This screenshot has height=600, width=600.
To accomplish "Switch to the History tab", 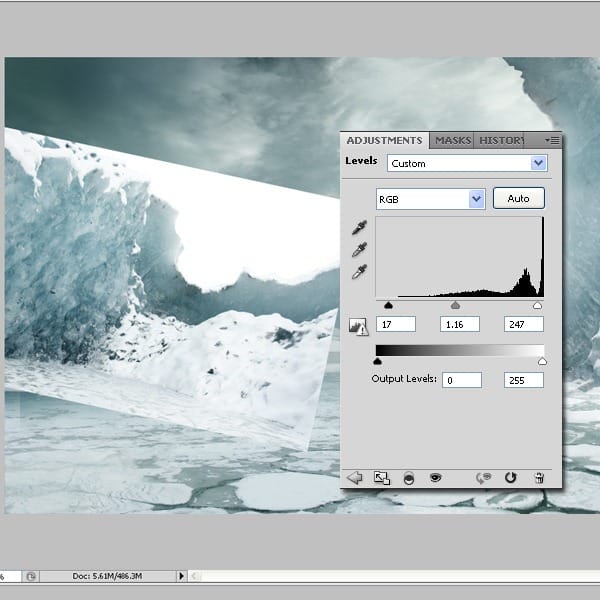I will click(x=500, y=141).
